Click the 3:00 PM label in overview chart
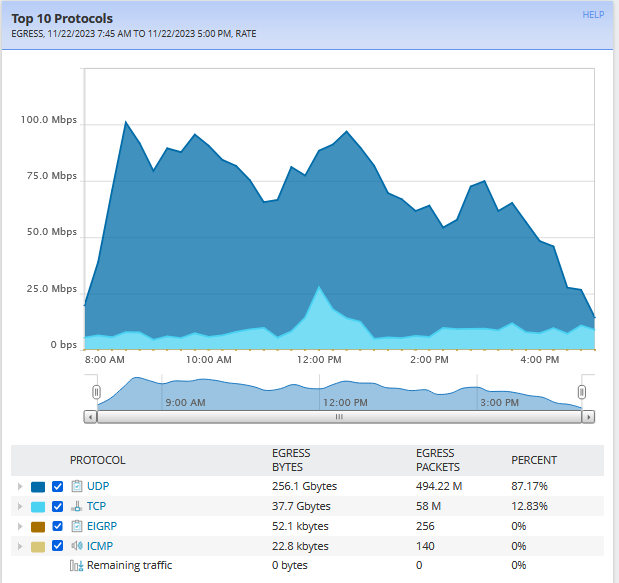Screen dimensions: 619x583 click(x=499, y=403)
